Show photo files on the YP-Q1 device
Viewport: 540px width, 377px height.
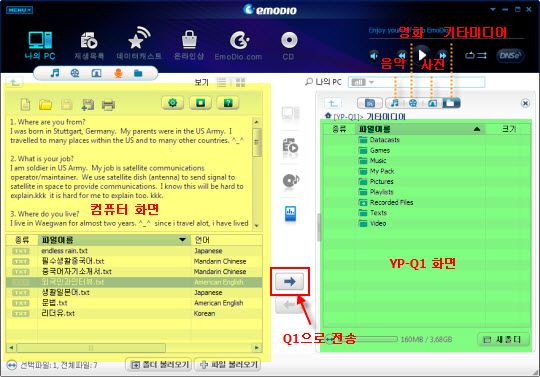point(432,103)
